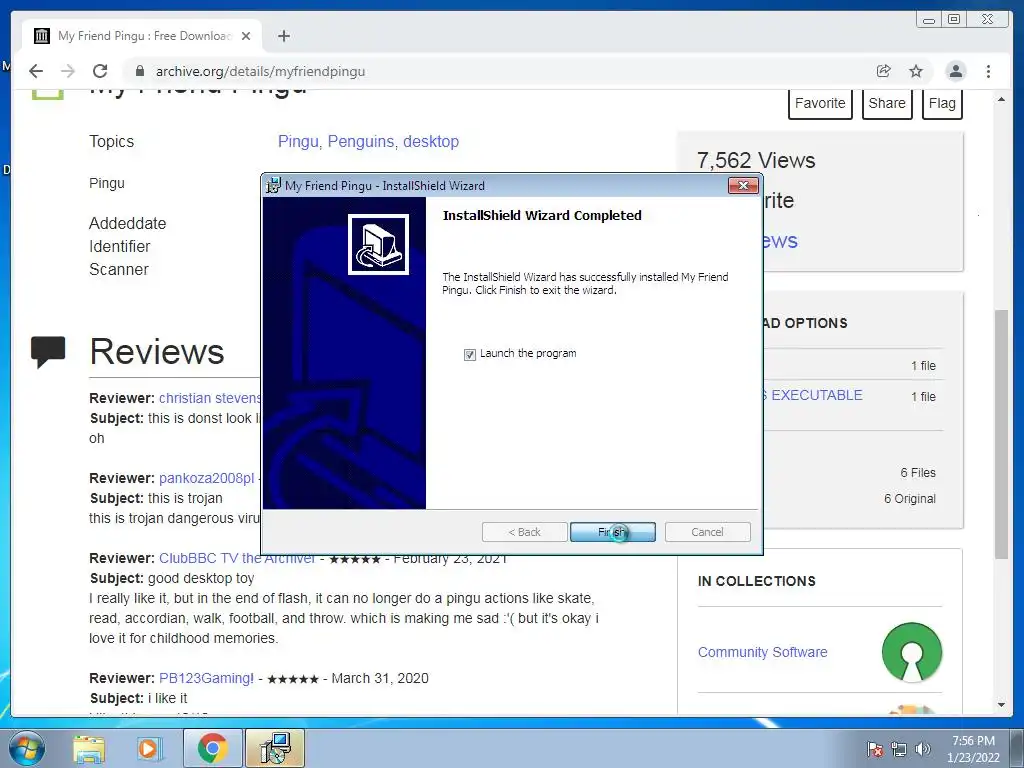Open the Penguins topic link
The width and height of the screenshot is (1024, 768).
pos(362,141)
